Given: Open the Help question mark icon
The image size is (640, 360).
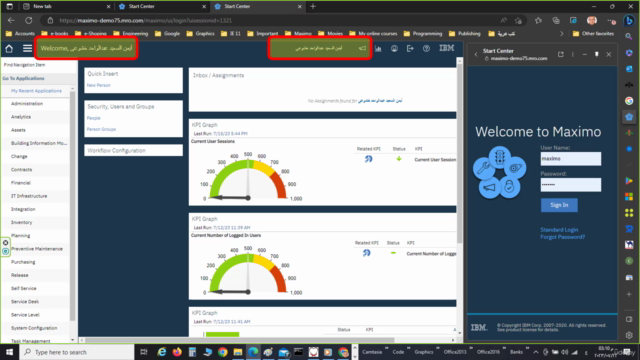Looking at the screenshot, I should tap(426, 49).
